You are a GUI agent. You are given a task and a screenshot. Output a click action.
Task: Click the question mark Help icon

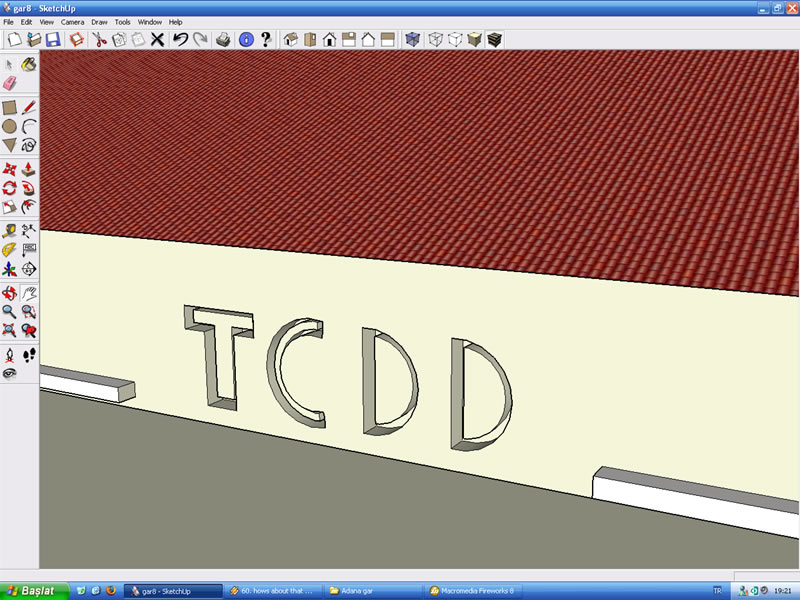(265, 39)
